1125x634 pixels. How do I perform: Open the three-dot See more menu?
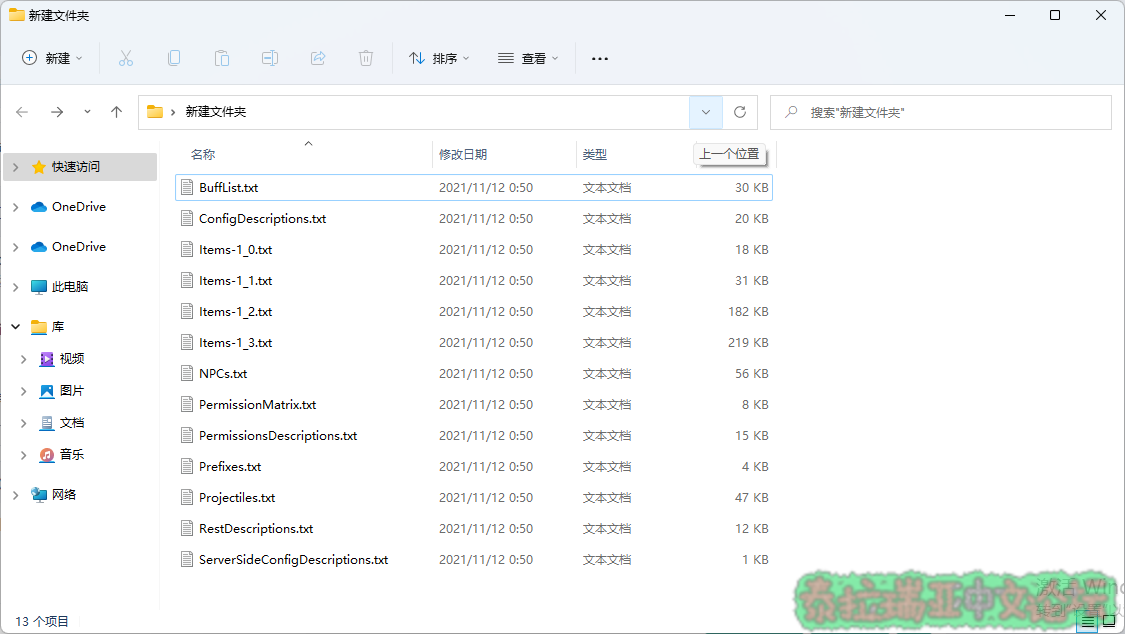coord(600,58)
